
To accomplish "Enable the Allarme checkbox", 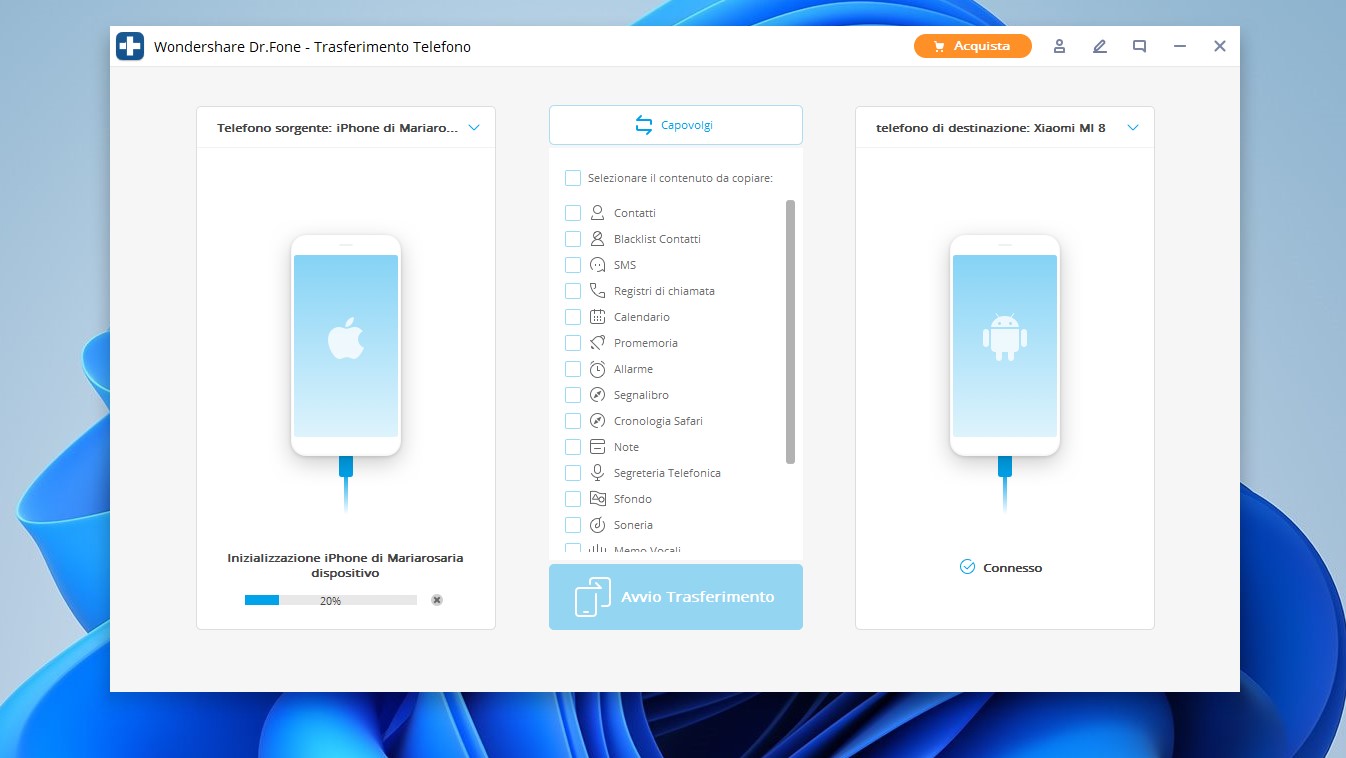I will point(573,369).
